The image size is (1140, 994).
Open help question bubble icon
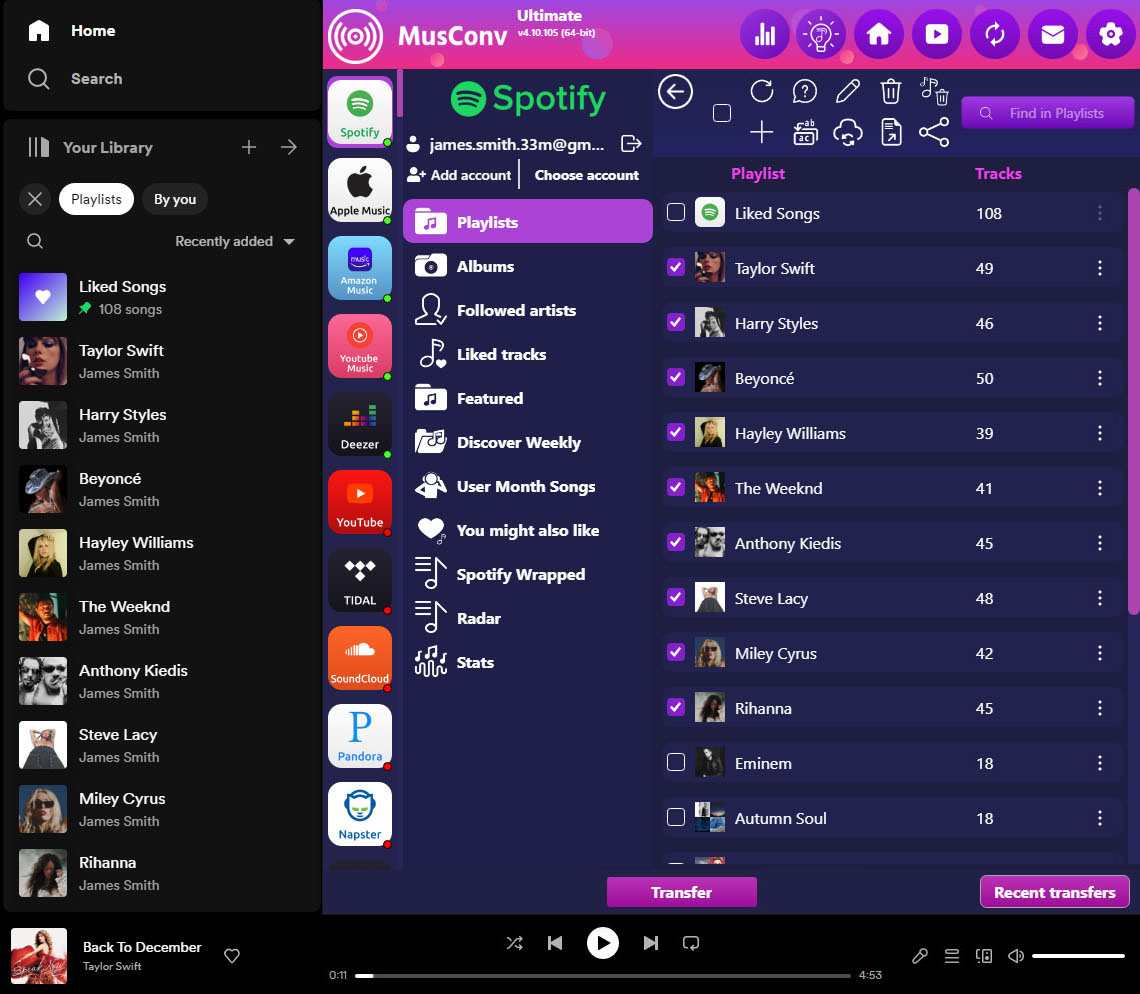(x=805, y=91)
